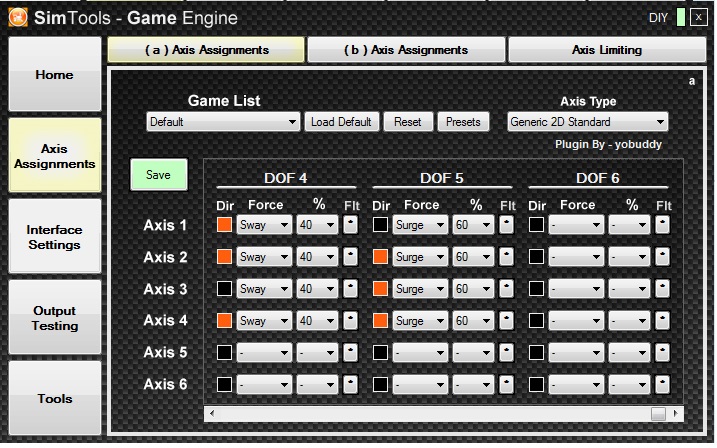The height and width of the screenshot is (448, 717).
Task: Open Axis 1 DOF 4 percent 40 dropdown
Action: (x=317, y=225)
